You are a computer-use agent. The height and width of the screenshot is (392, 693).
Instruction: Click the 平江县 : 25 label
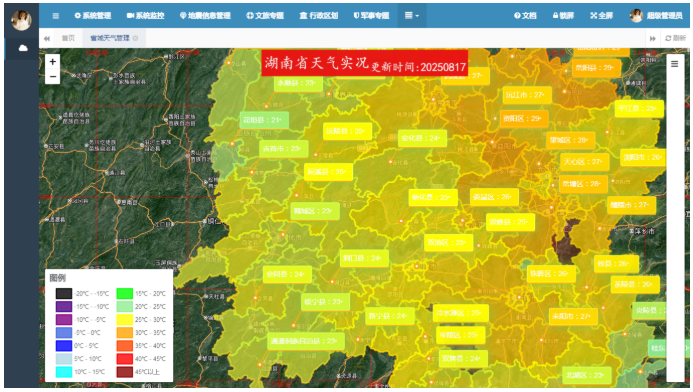[x=639, y=109]
